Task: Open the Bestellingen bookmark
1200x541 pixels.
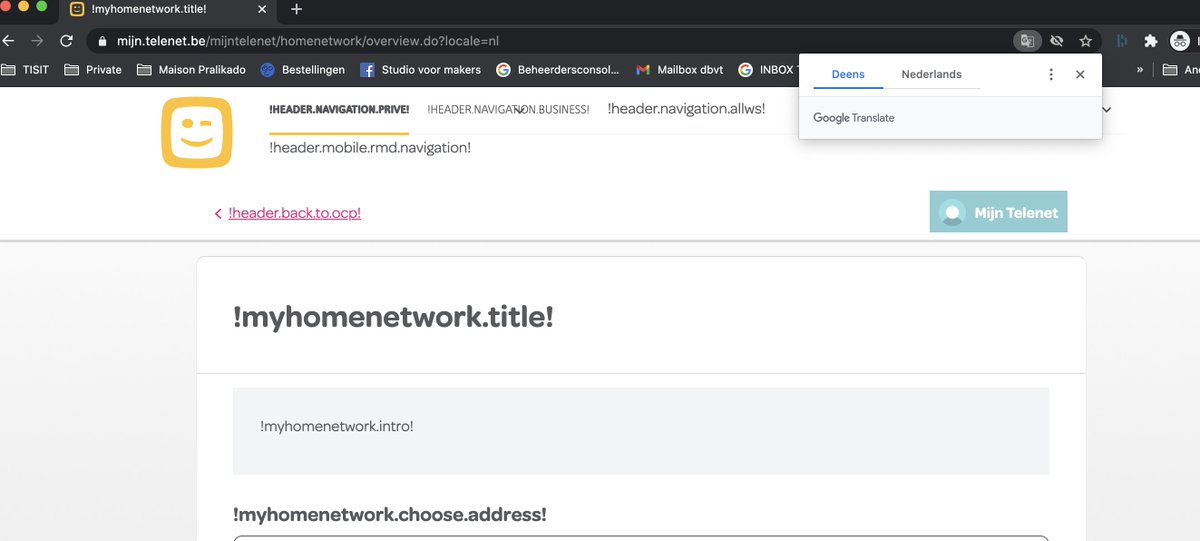Action: coord(302,70)
